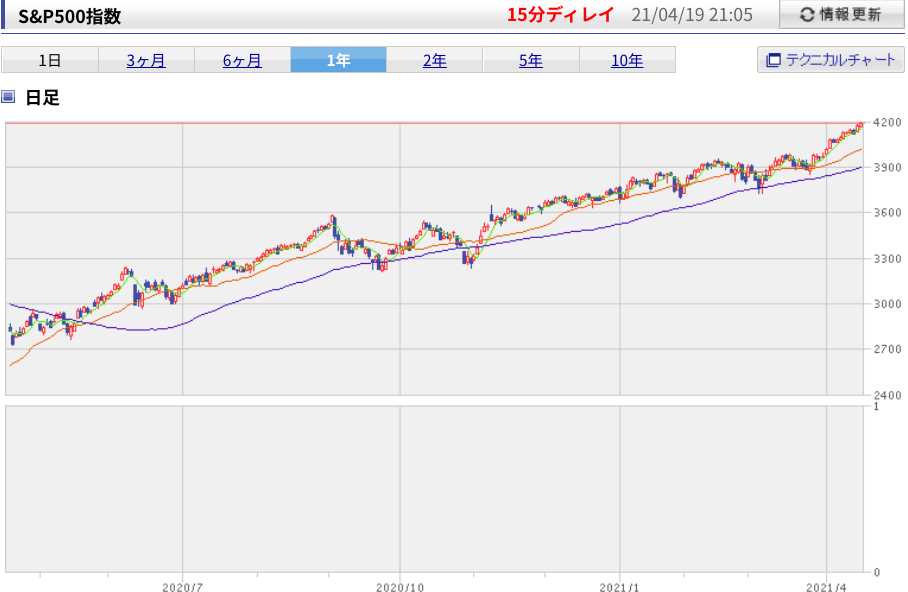Switch to the 2年 period tab
Screen dimensions: 908x592
point(434,60)
